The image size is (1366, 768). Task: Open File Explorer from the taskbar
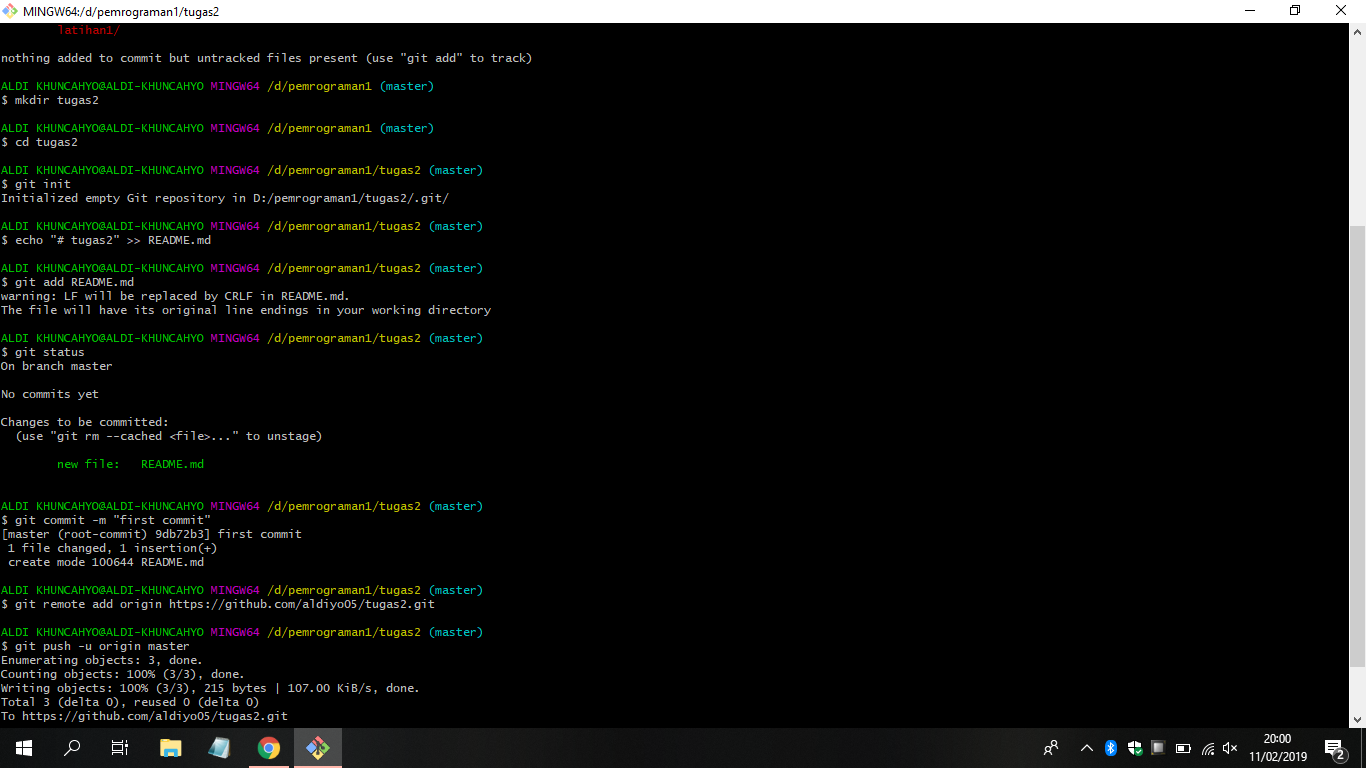170,747
